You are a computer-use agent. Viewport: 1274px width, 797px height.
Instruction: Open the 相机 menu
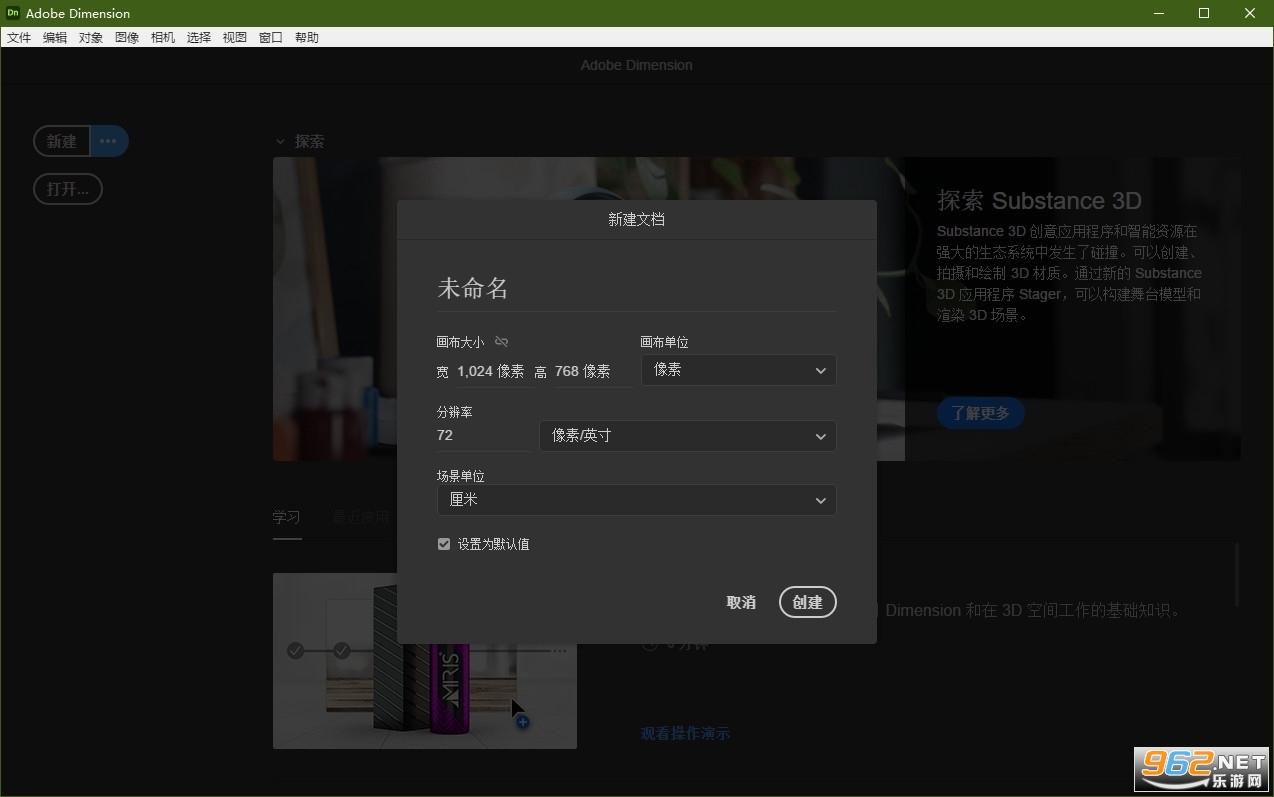(x=163, y=38)
